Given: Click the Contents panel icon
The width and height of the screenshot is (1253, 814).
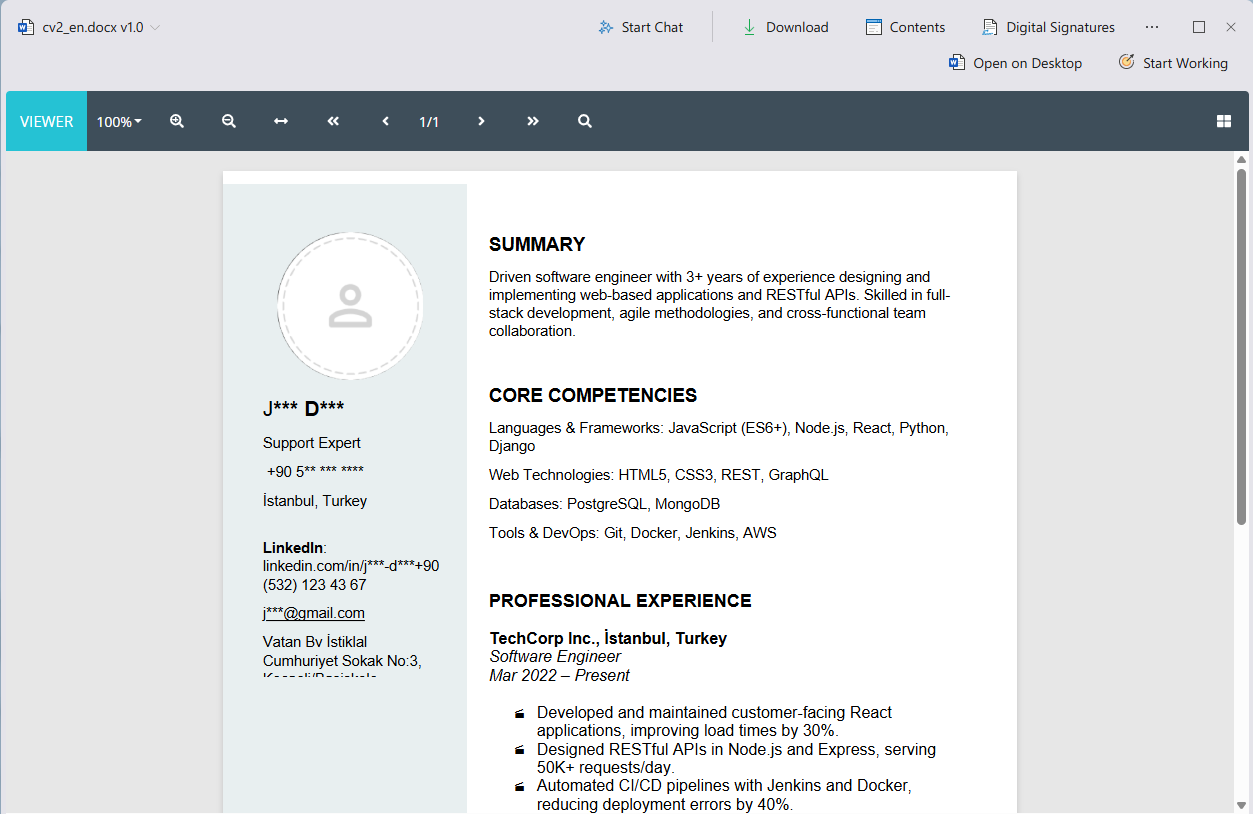Looking at the screenshot, I should tap(874, 27).
